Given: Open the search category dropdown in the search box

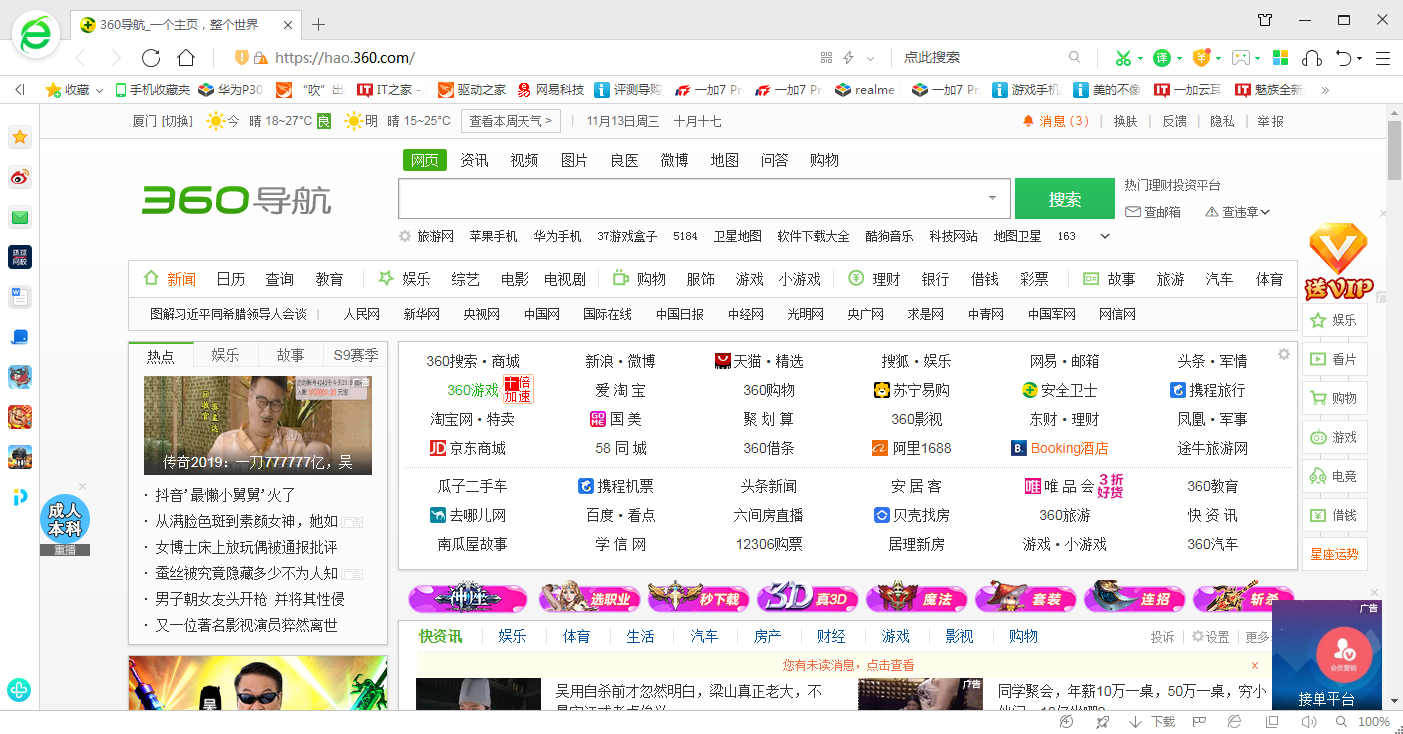Looking at the screenshot, I should tap(991, 198).
